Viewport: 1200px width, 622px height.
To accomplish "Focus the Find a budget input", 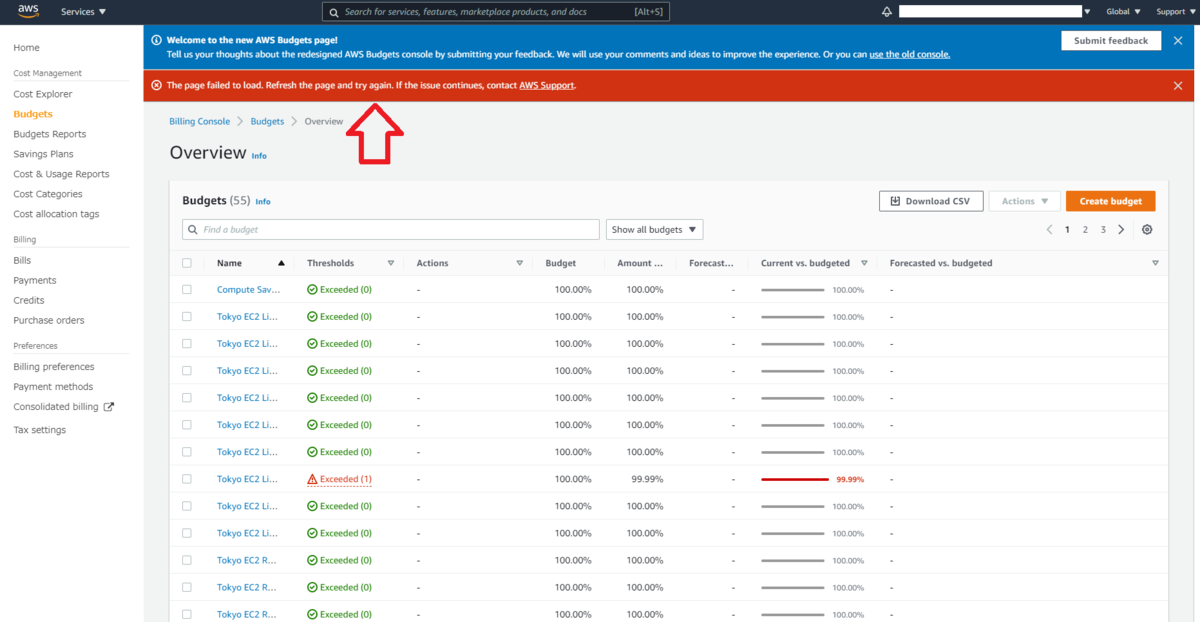I will 391,230.
